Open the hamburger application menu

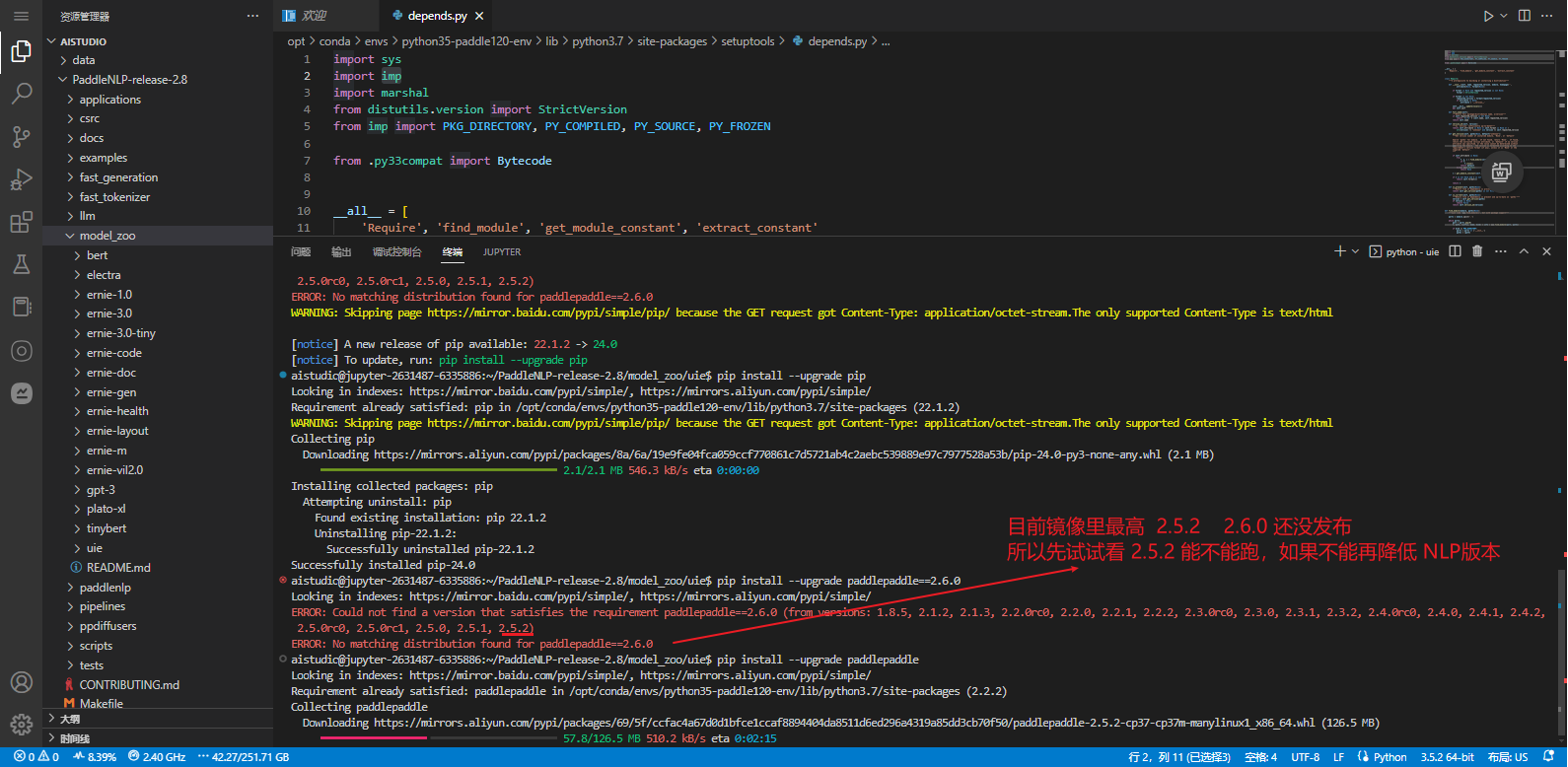click(x=21, y=16)
